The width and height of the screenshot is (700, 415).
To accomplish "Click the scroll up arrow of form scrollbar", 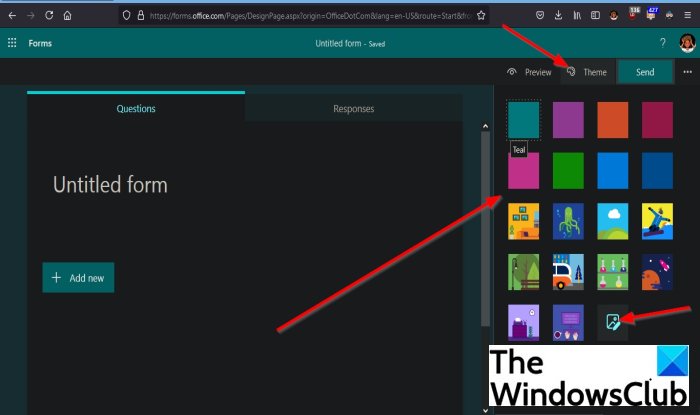I will click(x=485, y=126).
